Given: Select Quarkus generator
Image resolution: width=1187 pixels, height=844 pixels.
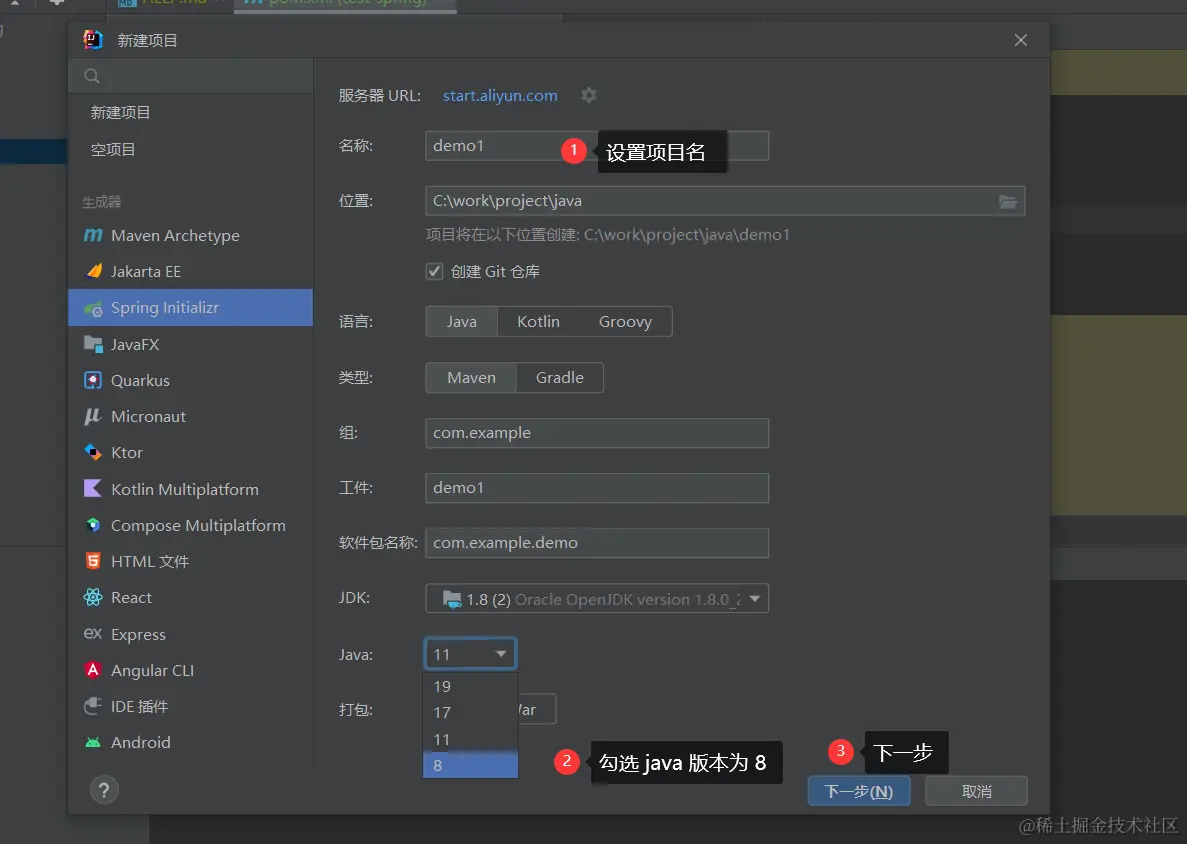Looking at the screenshot, I should (x=191, y=381).
